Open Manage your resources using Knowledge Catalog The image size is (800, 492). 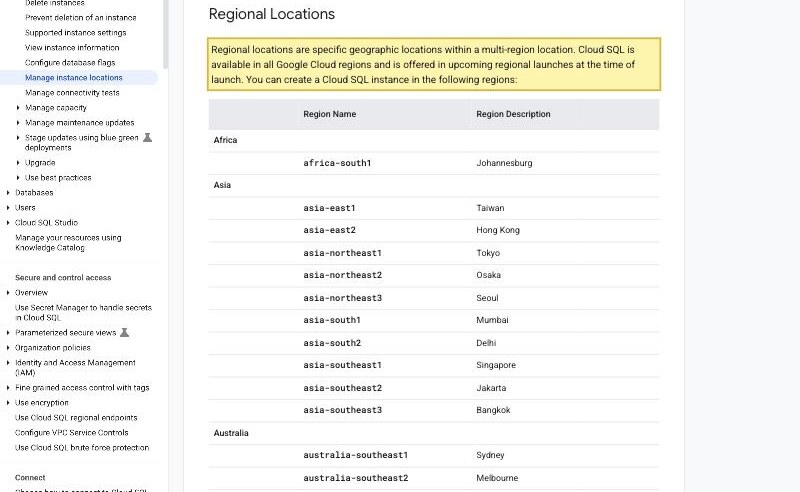point(68,242)
